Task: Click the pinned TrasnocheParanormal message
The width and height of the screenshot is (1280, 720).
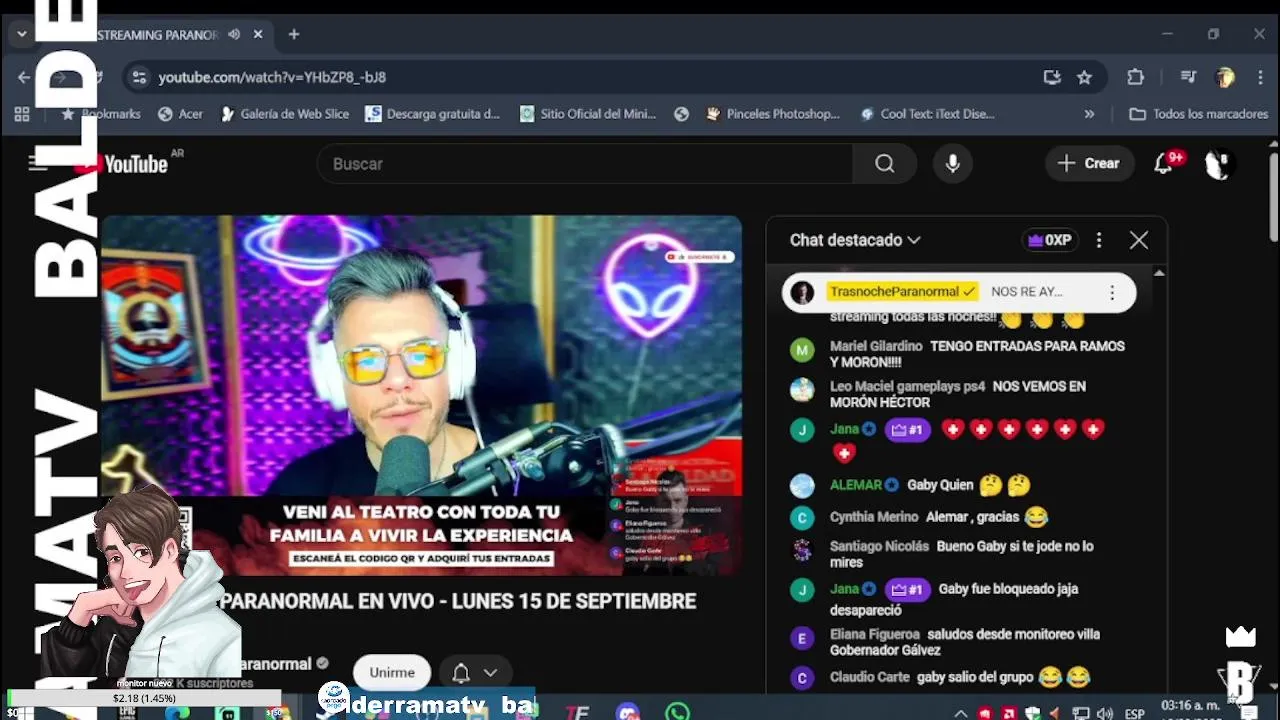Action: (x=959, y=292)
